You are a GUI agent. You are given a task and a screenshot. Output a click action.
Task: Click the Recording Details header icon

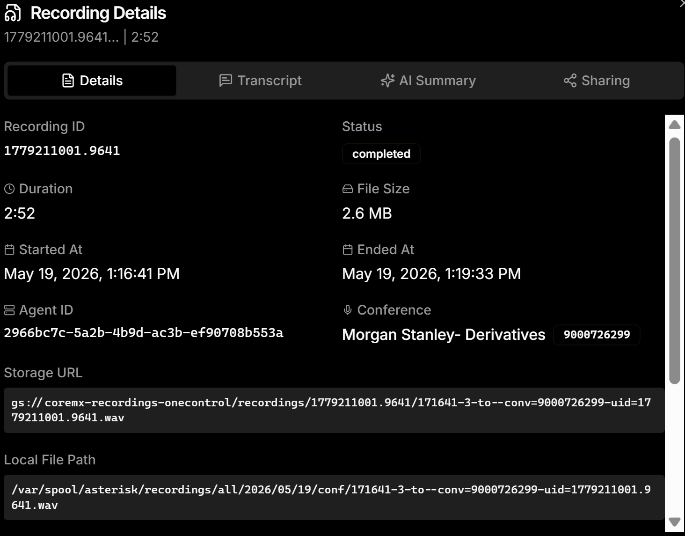point(13,13)
